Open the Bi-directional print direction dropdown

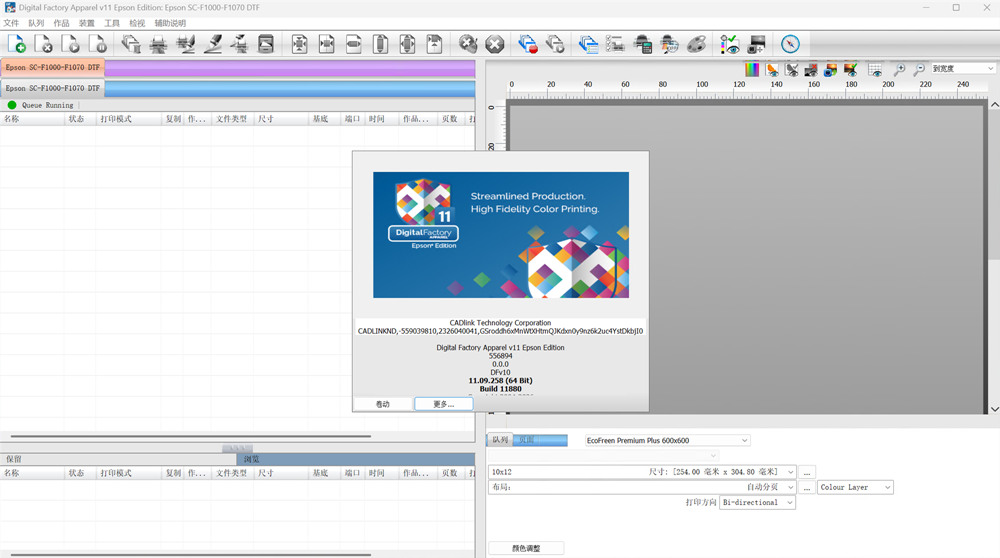click(x=758, y=503)
